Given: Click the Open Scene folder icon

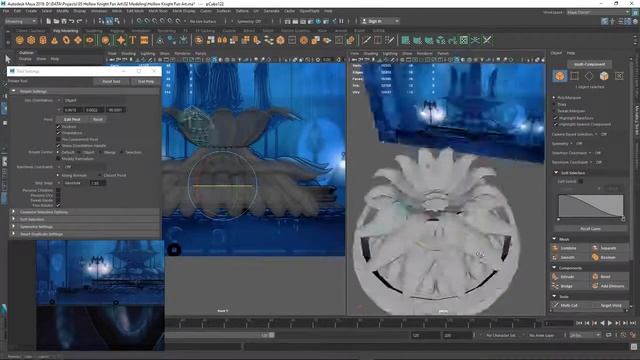Looking at the screenshot, I should click(x=56, y=21).
